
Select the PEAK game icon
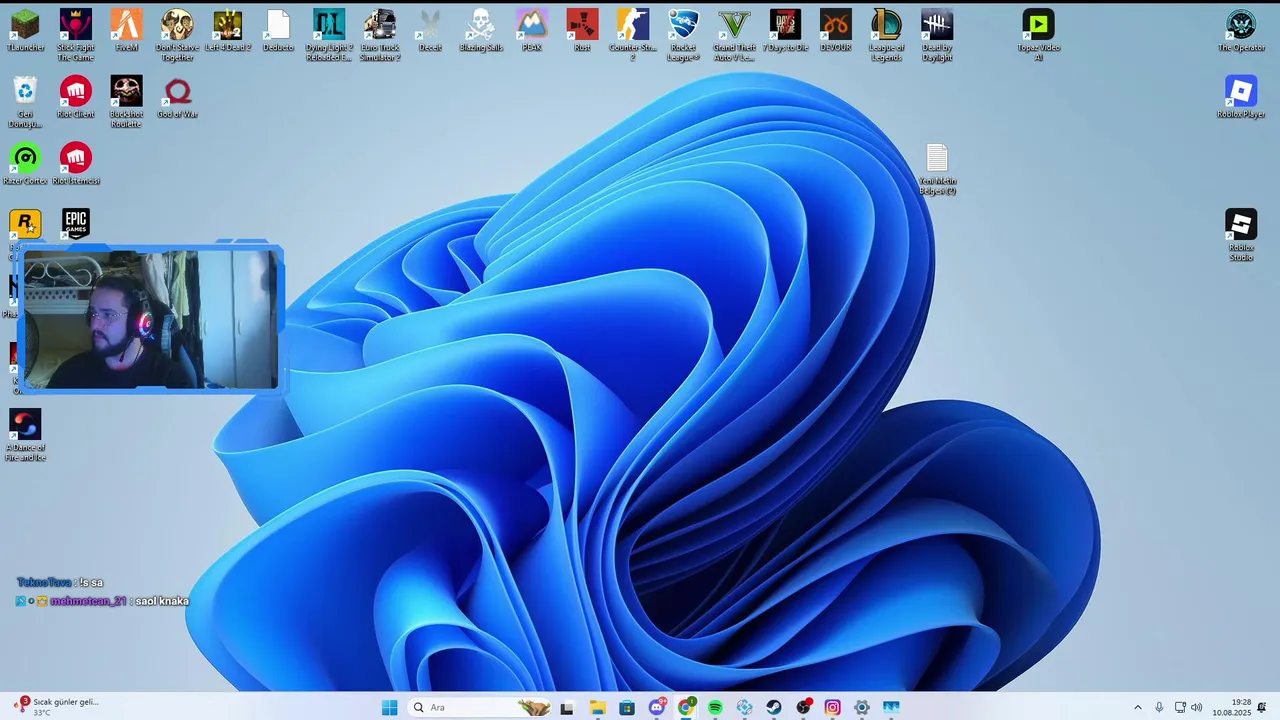(x=532, y=30)
